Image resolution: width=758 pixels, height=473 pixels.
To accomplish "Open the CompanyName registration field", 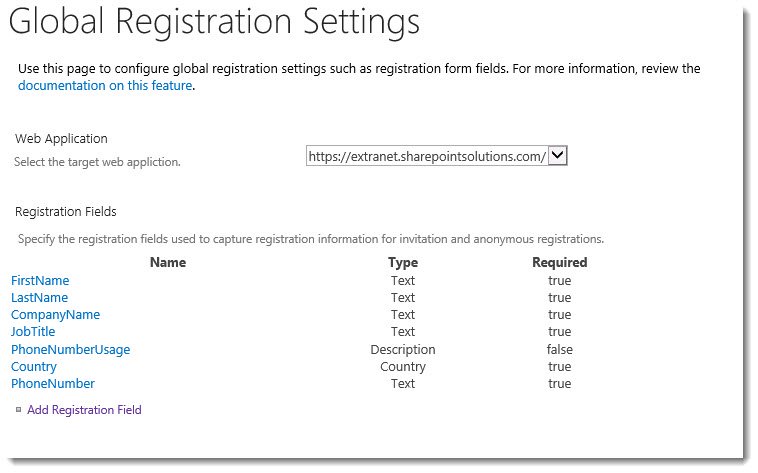I will coord(56,314).
